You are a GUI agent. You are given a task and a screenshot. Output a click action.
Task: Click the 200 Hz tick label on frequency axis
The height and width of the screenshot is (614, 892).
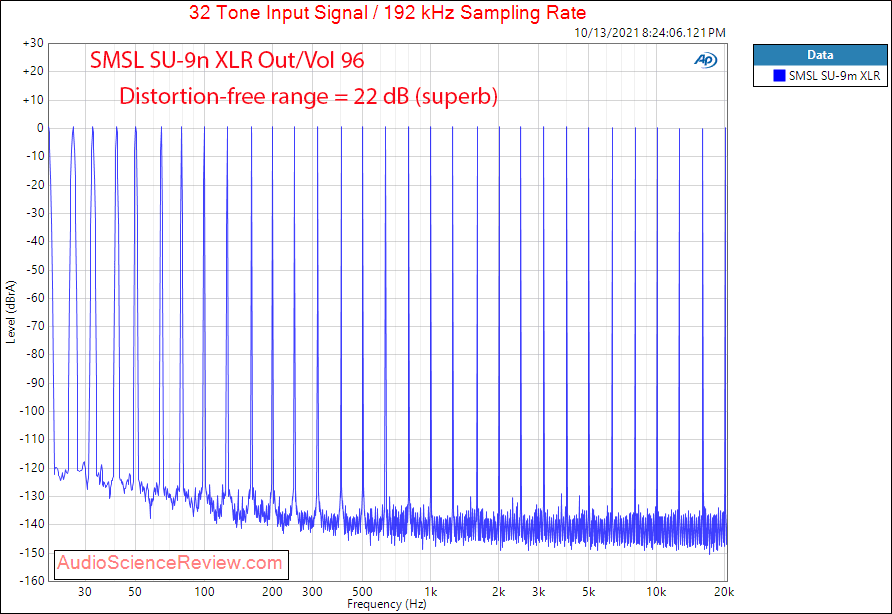(x=272, y=592)
